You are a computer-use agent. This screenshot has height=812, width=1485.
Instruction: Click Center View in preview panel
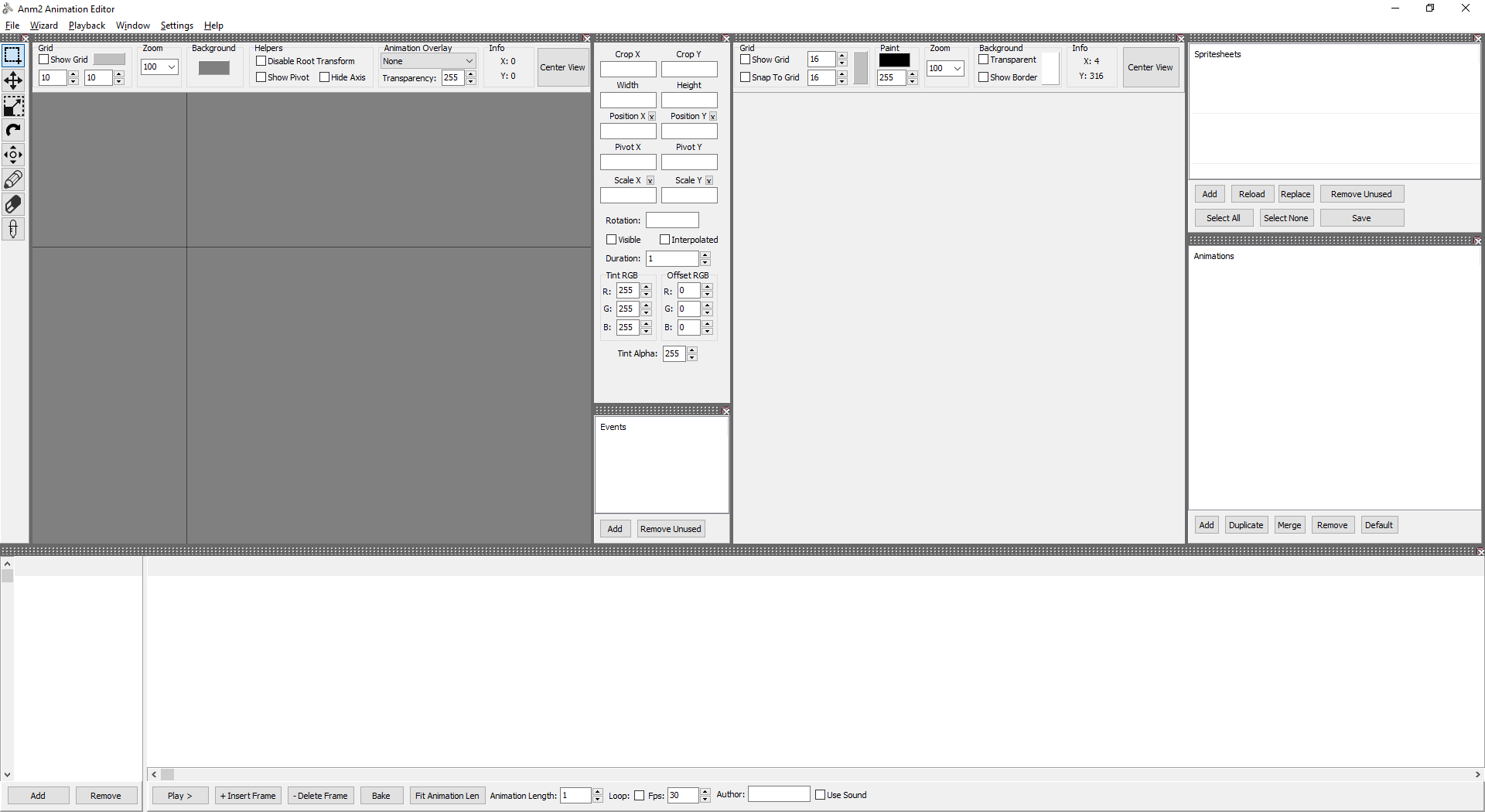(563, 67)
